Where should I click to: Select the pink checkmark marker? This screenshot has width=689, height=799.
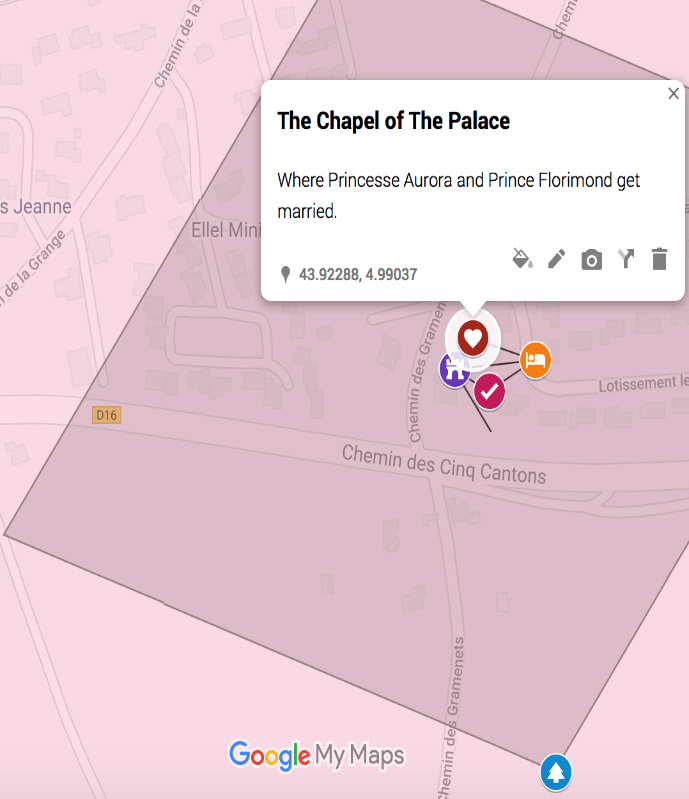[x=489, y=392]
